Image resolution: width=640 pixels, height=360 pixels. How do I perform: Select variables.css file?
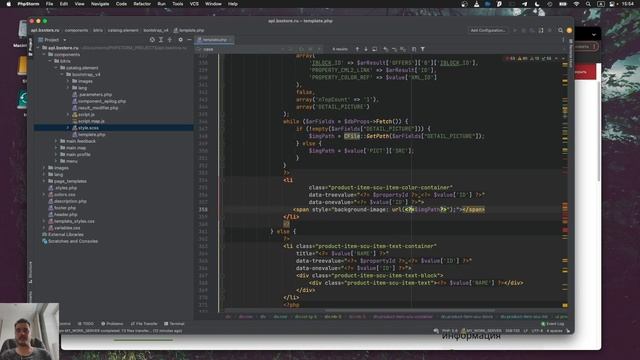pyautogui.click(x=64, y=228)
